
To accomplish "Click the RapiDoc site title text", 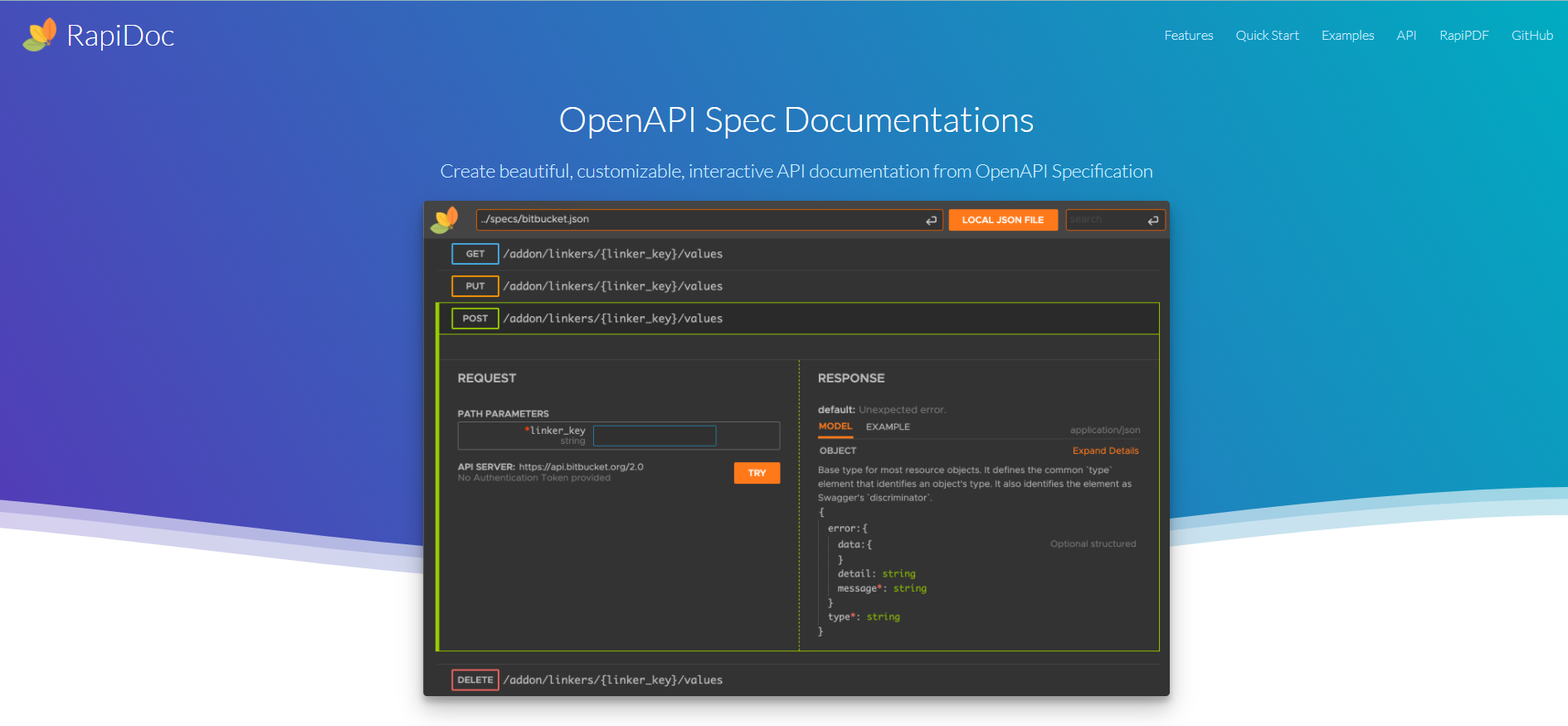I will click(120, 36).
